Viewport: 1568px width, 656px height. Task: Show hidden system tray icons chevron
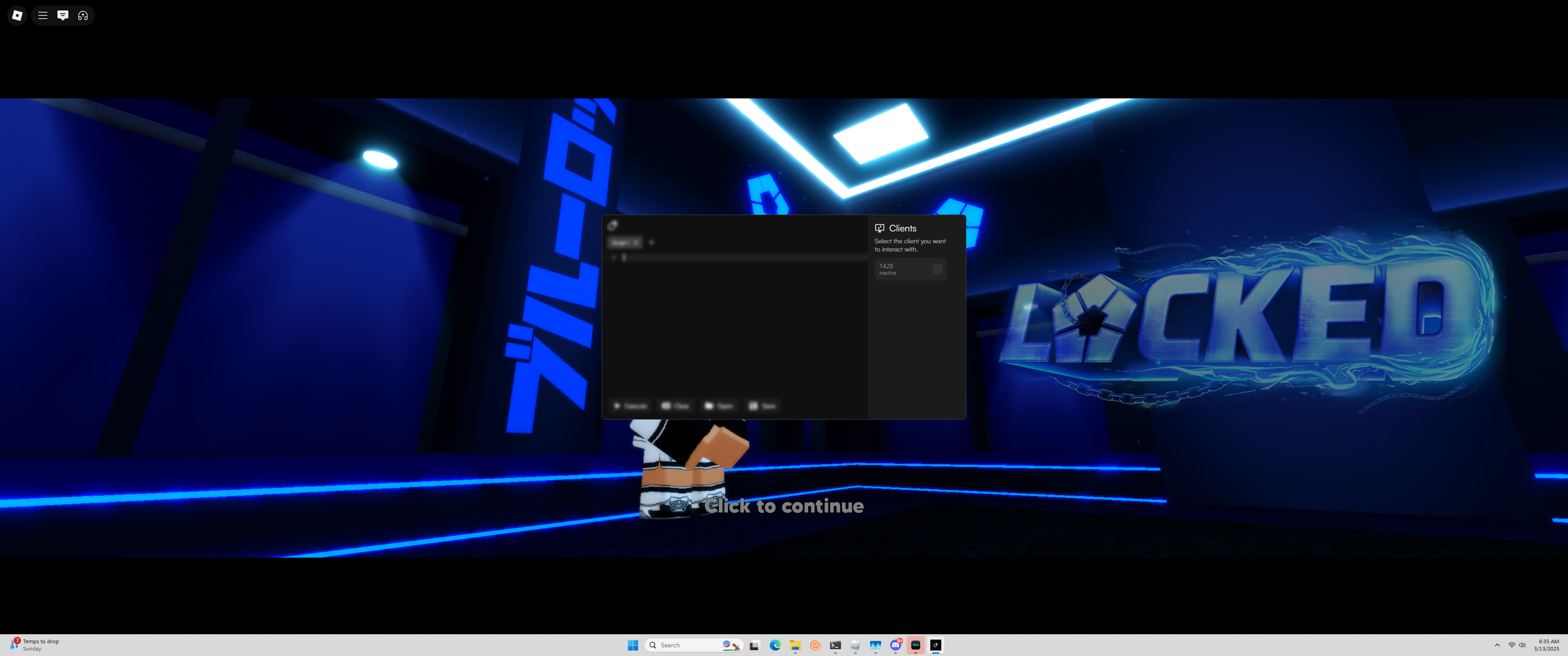[x=1497, y=645]
